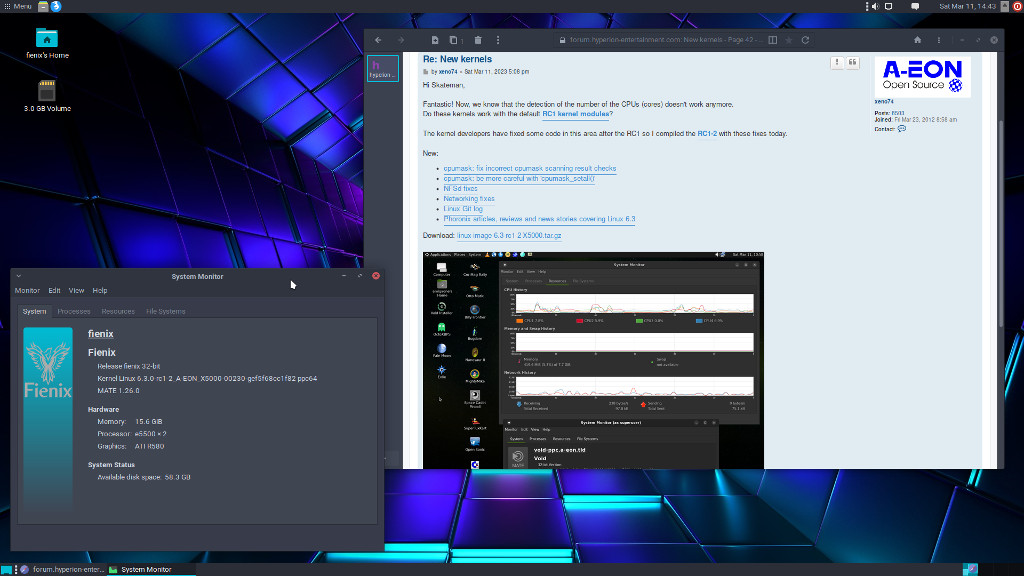The width and height of the screenshot is (1024, 576).
Task: Click the show desktop button in bottom panel
Action: 6,569
